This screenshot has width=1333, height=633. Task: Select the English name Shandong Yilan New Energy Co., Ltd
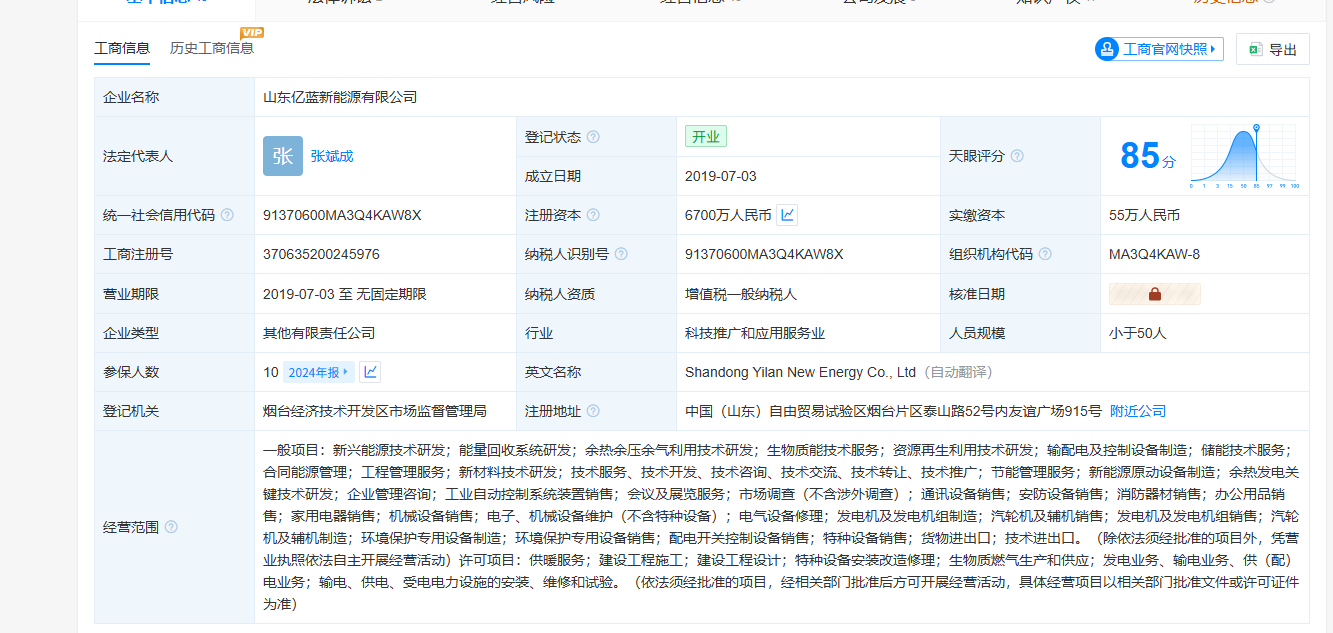tap(800, 372)
